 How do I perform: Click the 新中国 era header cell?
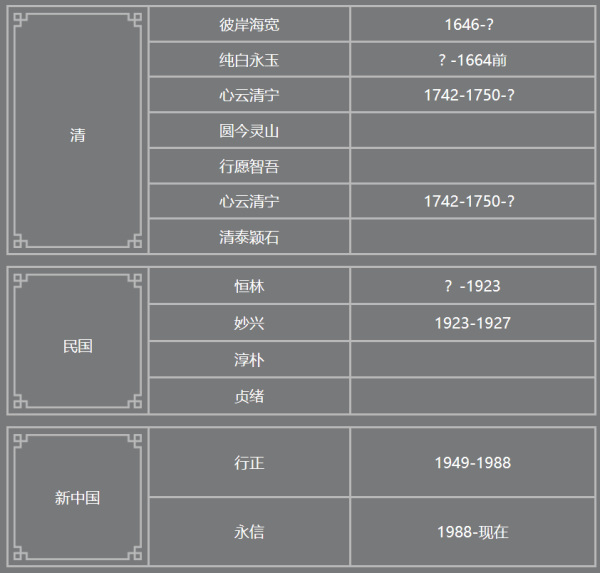click(78, 497)
